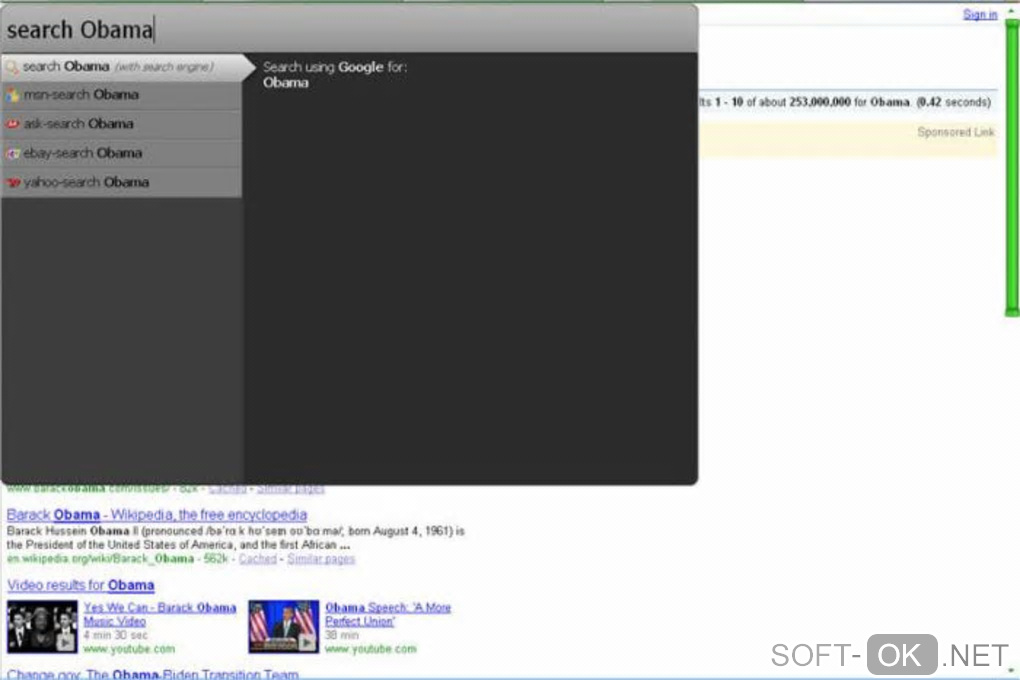Click 'en.wikipedia.org/wiki/Barack_Obama' green URL text

[100, 559]
